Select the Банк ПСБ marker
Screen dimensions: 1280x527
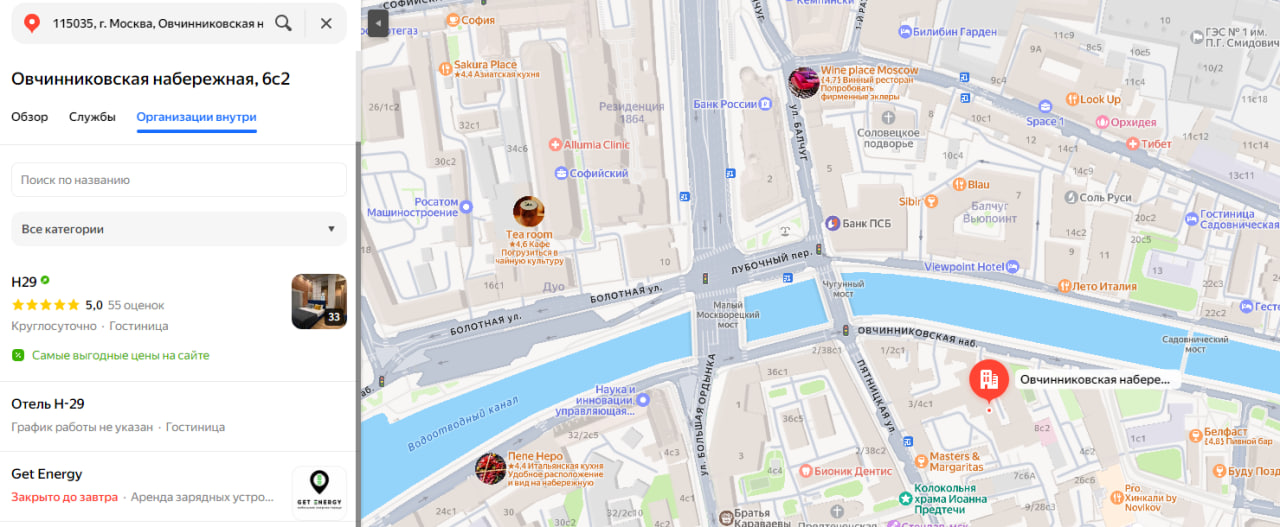831,223
